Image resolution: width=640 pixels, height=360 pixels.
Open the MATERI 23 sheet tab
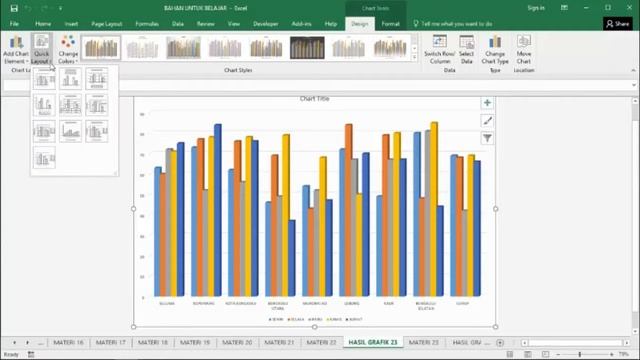[x=423, y=342]
